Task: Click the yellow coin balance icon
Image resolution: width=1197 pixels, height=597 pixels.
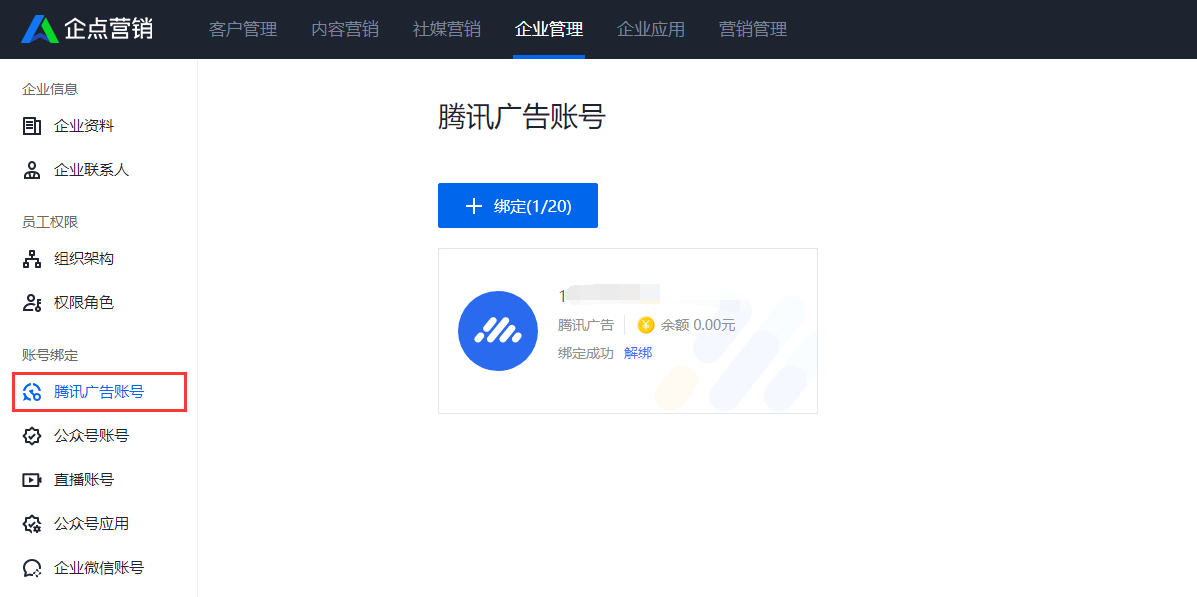Action: click(646, 325)
